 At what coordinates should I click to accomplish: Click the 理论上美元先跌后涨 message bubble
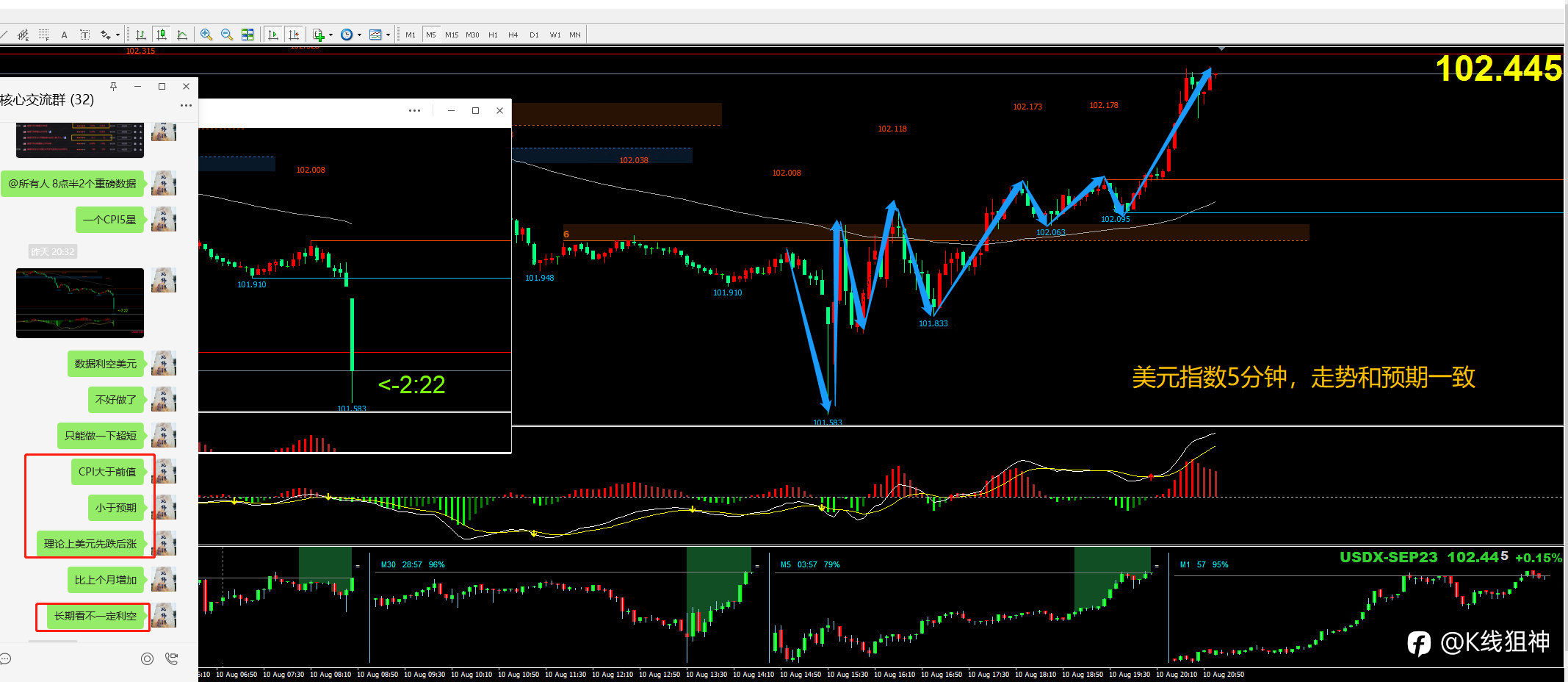(x=90, y=544)
